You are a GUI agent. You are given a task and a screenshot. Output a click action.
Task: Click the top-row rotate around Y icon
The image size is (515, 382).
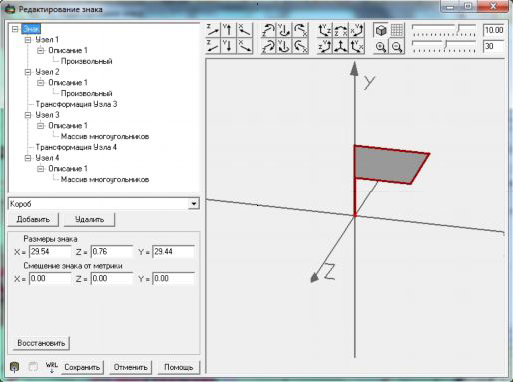(x=284, y=30)
